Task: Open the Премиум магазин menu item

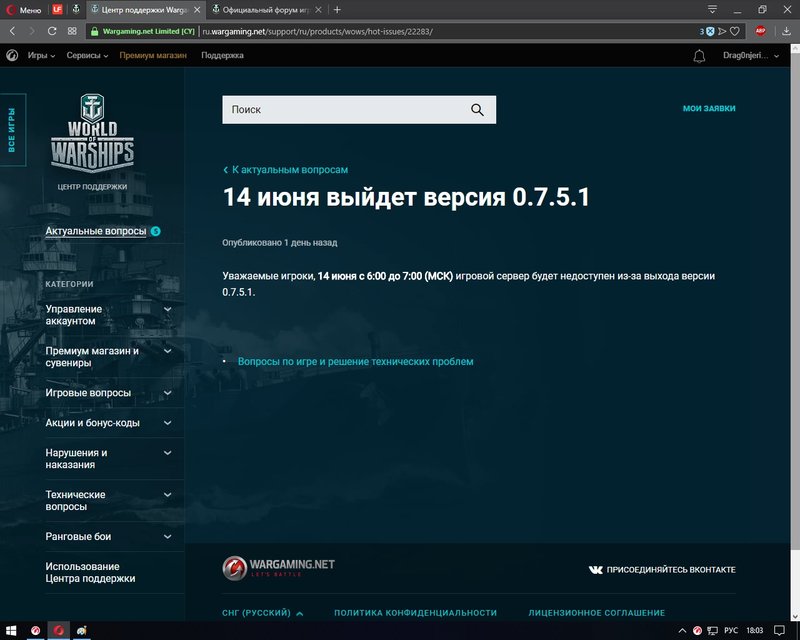Action: [x=153, y=55]
